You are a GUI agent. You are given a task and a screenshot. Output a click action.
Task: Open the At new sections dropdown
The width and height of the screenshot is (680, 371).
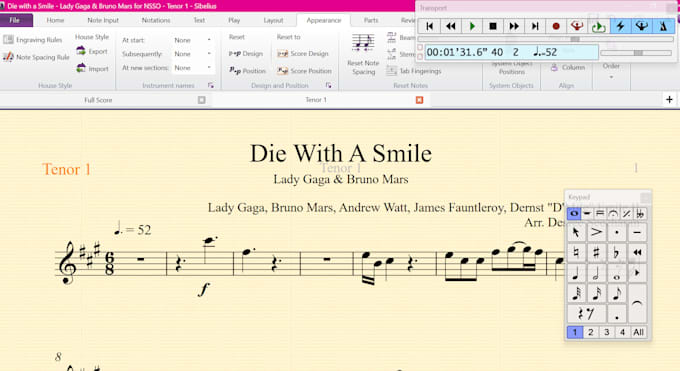tap(193, 68)
